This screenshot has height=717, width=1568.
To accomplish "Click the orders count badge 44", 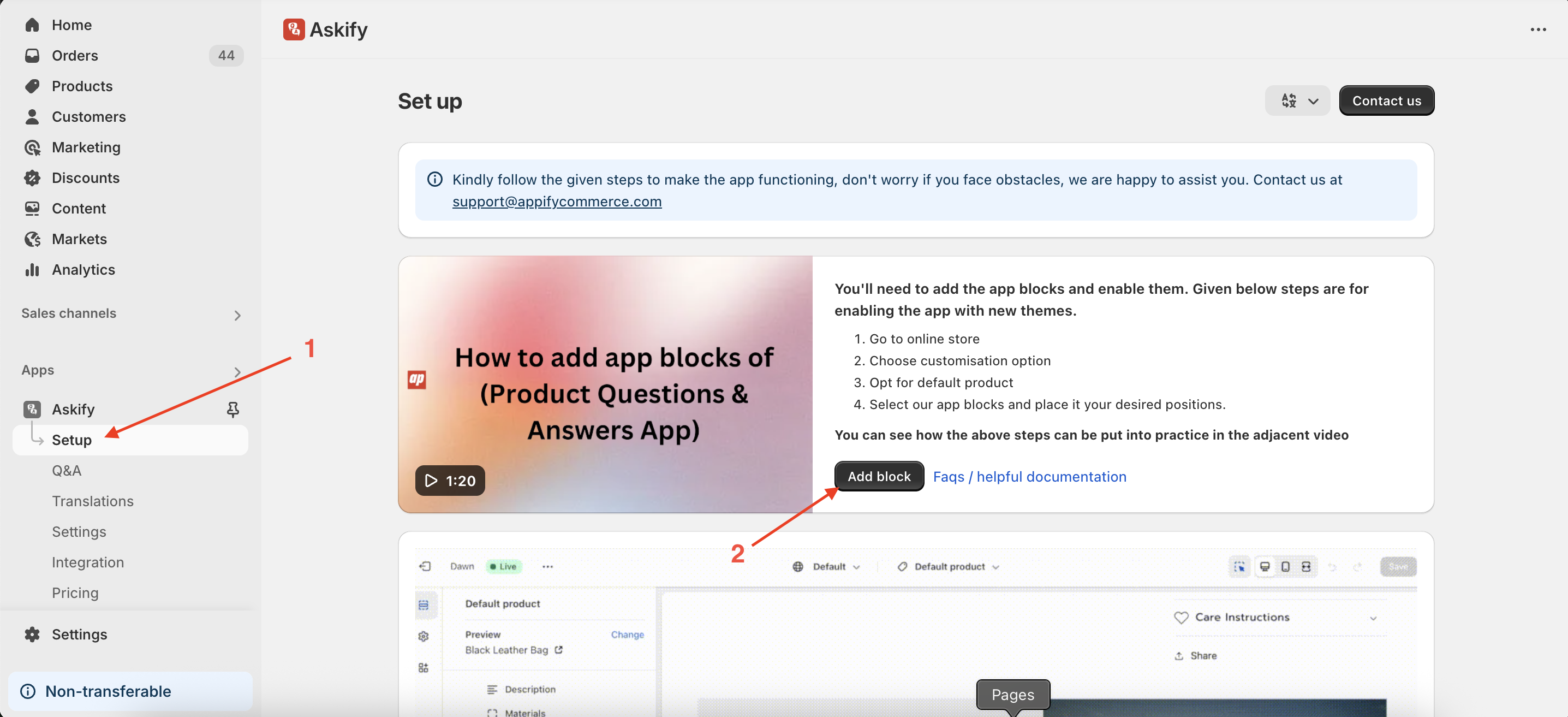I will pyautogui.click(x=226, y=56).
